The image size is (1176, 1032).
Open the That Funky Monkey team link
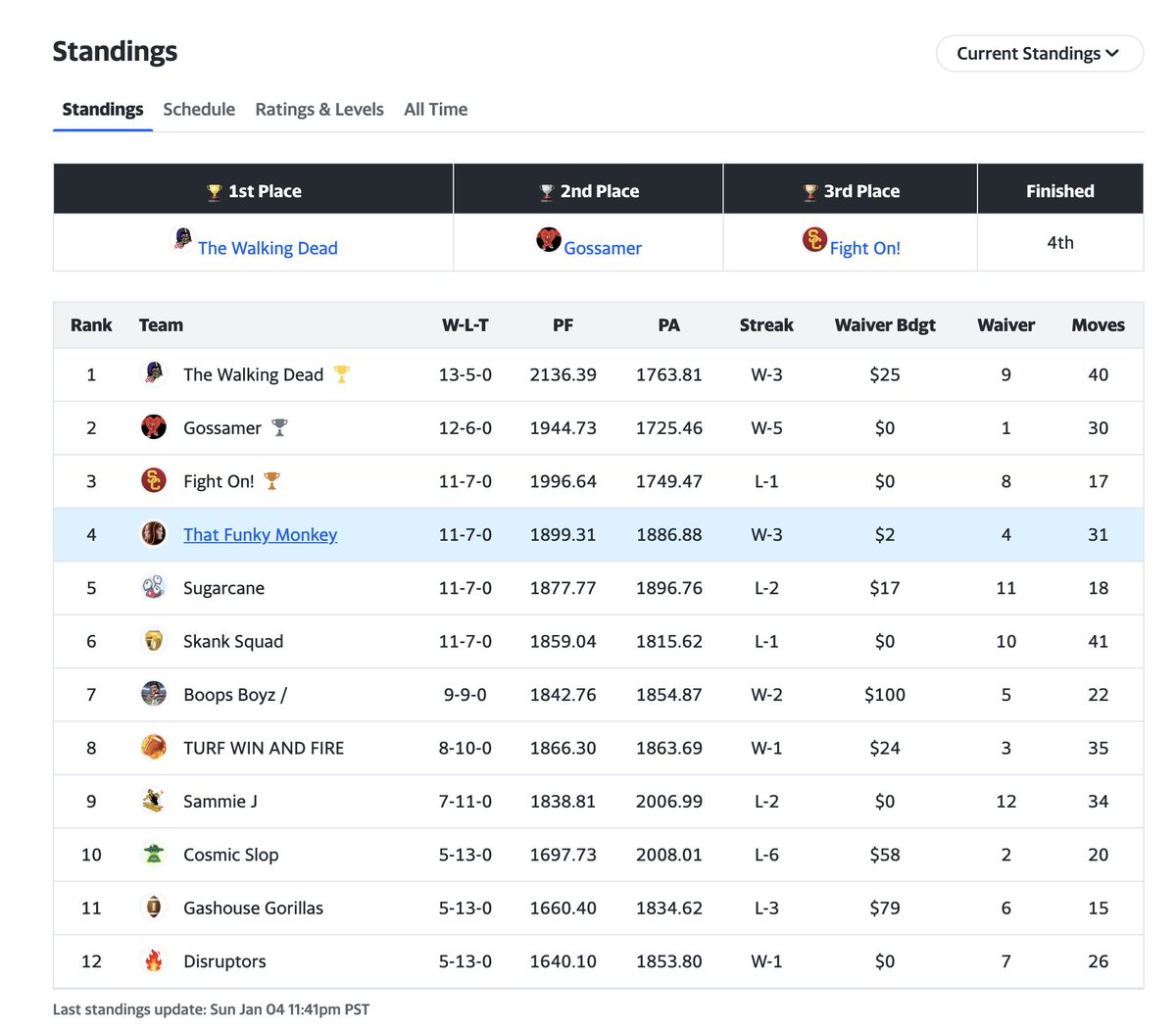260,534
